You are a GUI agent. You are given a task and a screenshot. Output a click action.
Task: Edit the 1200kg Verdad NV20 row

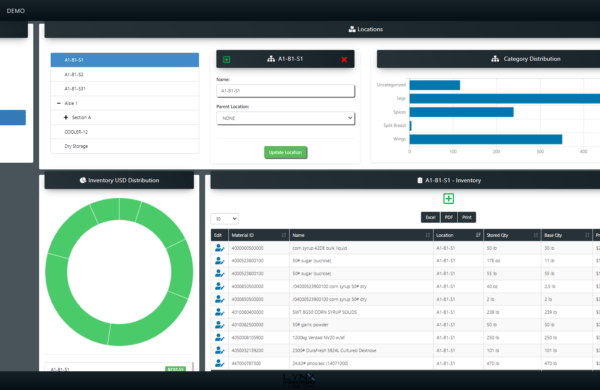219,338
